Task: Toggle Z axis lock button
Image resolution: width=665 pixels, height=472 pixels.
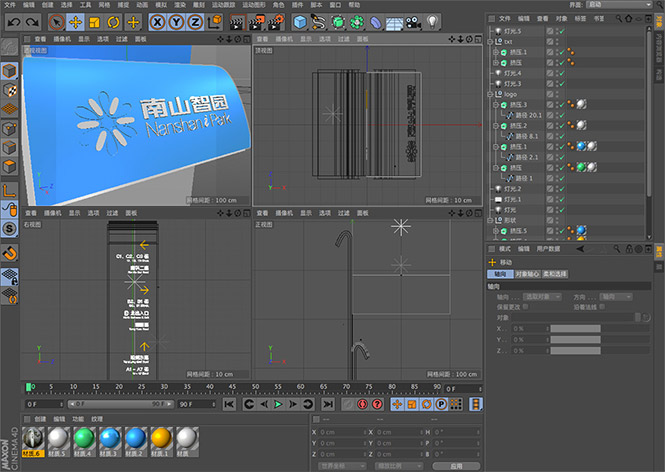Action: pos(195,22)
